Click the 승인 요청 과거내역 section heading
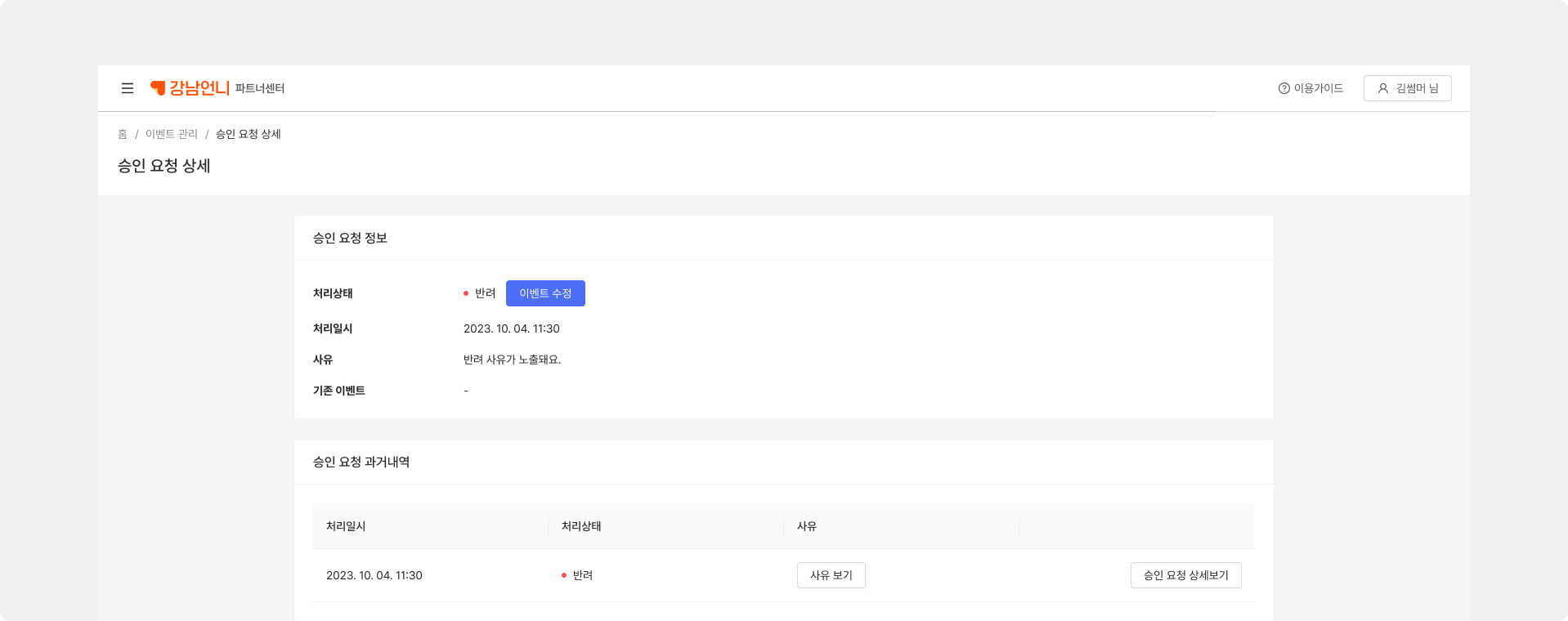This screenshot has height=621, width=1568. point(361,462)
